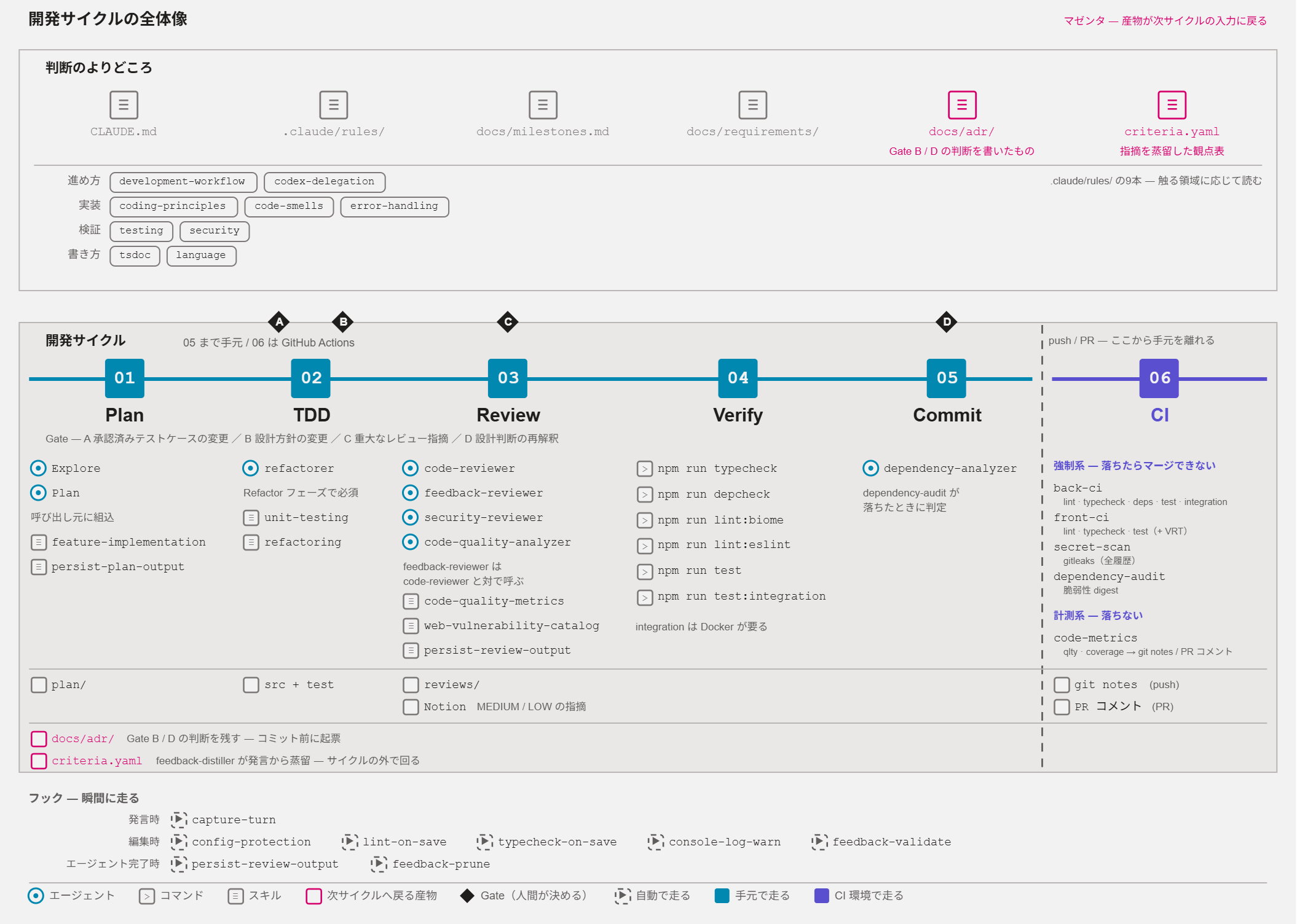The width and height of the screenshot is (1297, 924).
Task: Click the unit-testing skill icon
Action: tap(251, 518)
